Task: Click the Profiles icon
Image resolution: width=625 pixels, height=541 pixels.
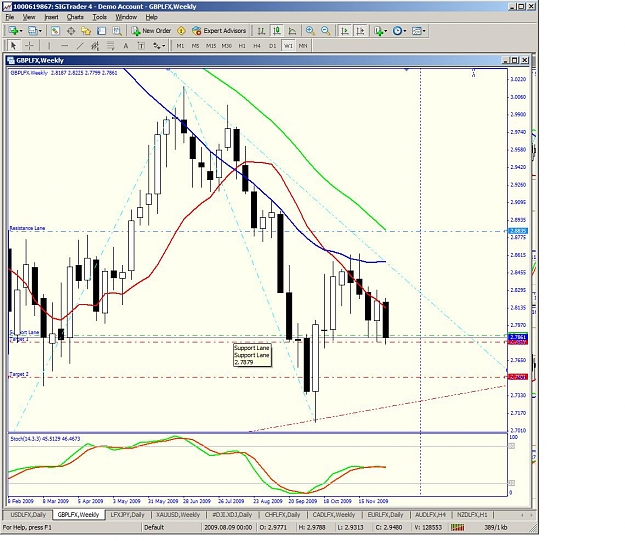Action: [33, 31]
